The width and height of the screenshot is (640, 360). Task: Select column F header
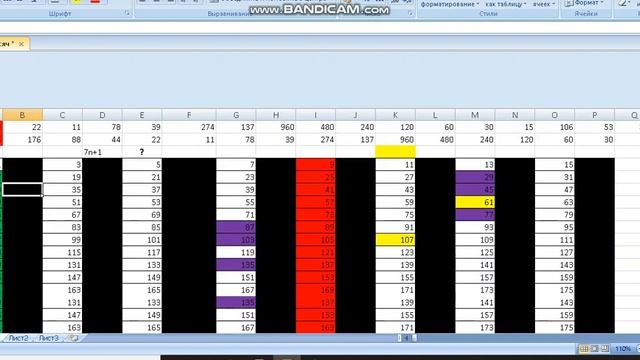pos(189,115)
